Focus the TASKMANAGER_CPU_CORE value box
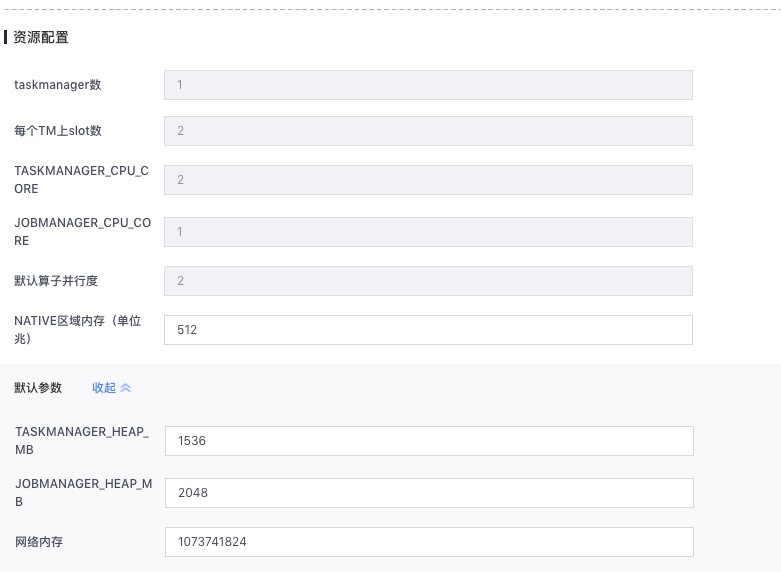This screenshot has width=781, height=572. point(428,180)
